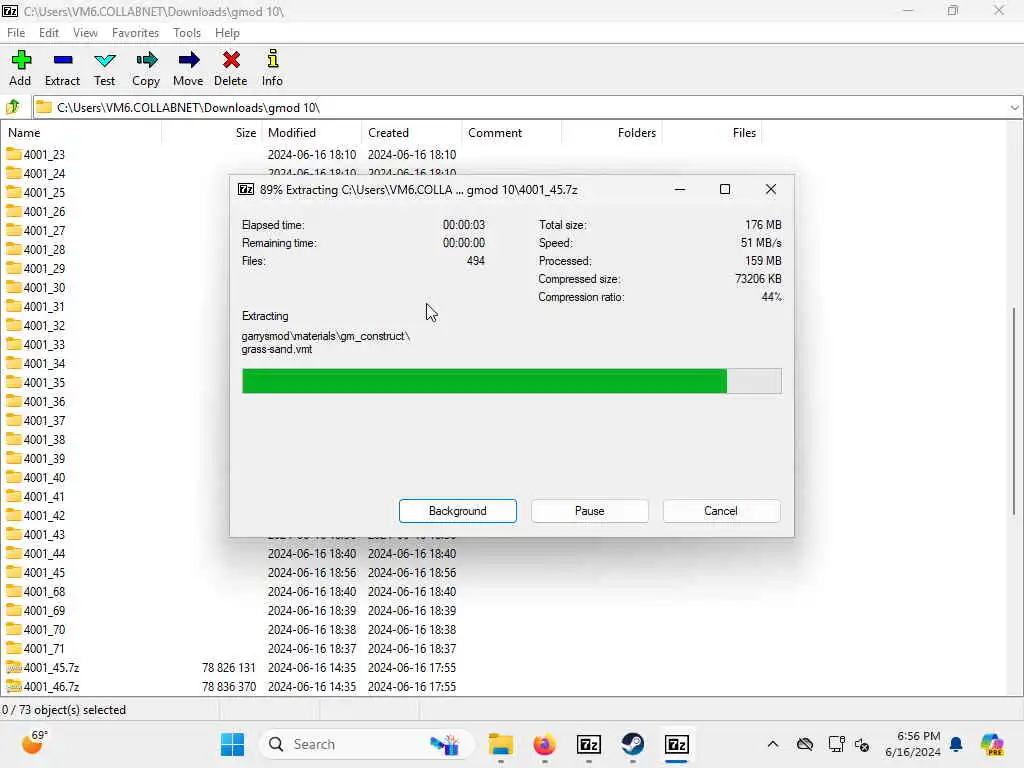The height and width of the screenshot is (768, 1024).
Task: Click the 7z icon in extraction dialog title
Action: click(x=246, y=189)
